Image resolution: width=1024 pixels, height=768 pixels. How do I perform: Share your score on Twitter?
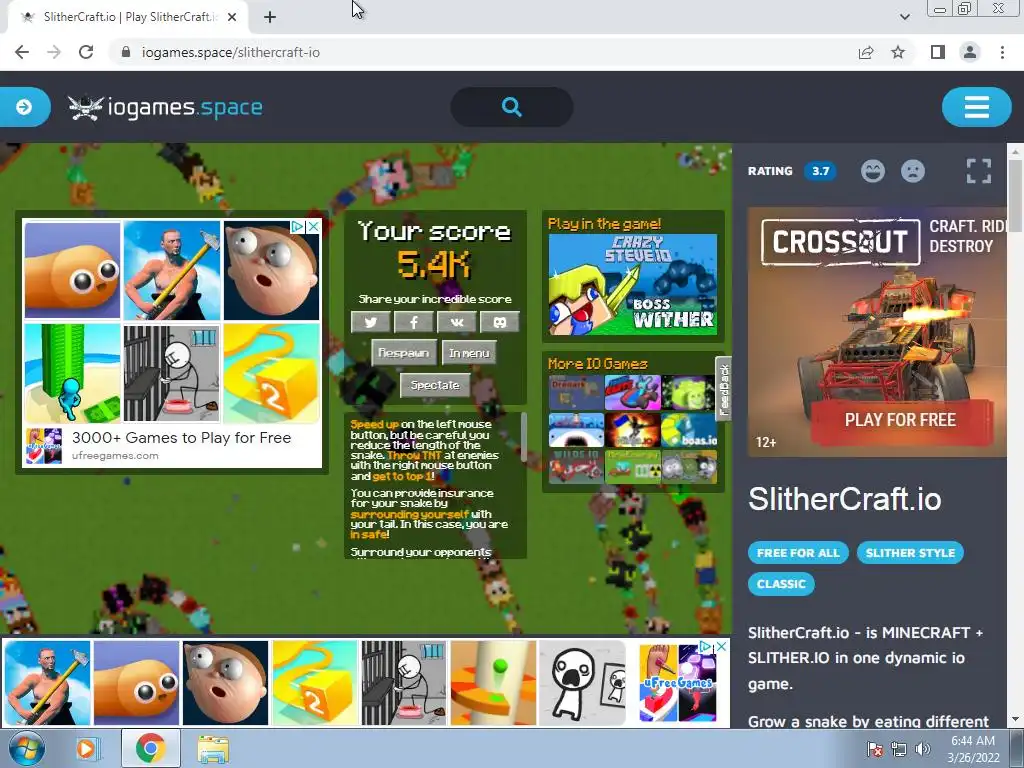click(371, 322)
